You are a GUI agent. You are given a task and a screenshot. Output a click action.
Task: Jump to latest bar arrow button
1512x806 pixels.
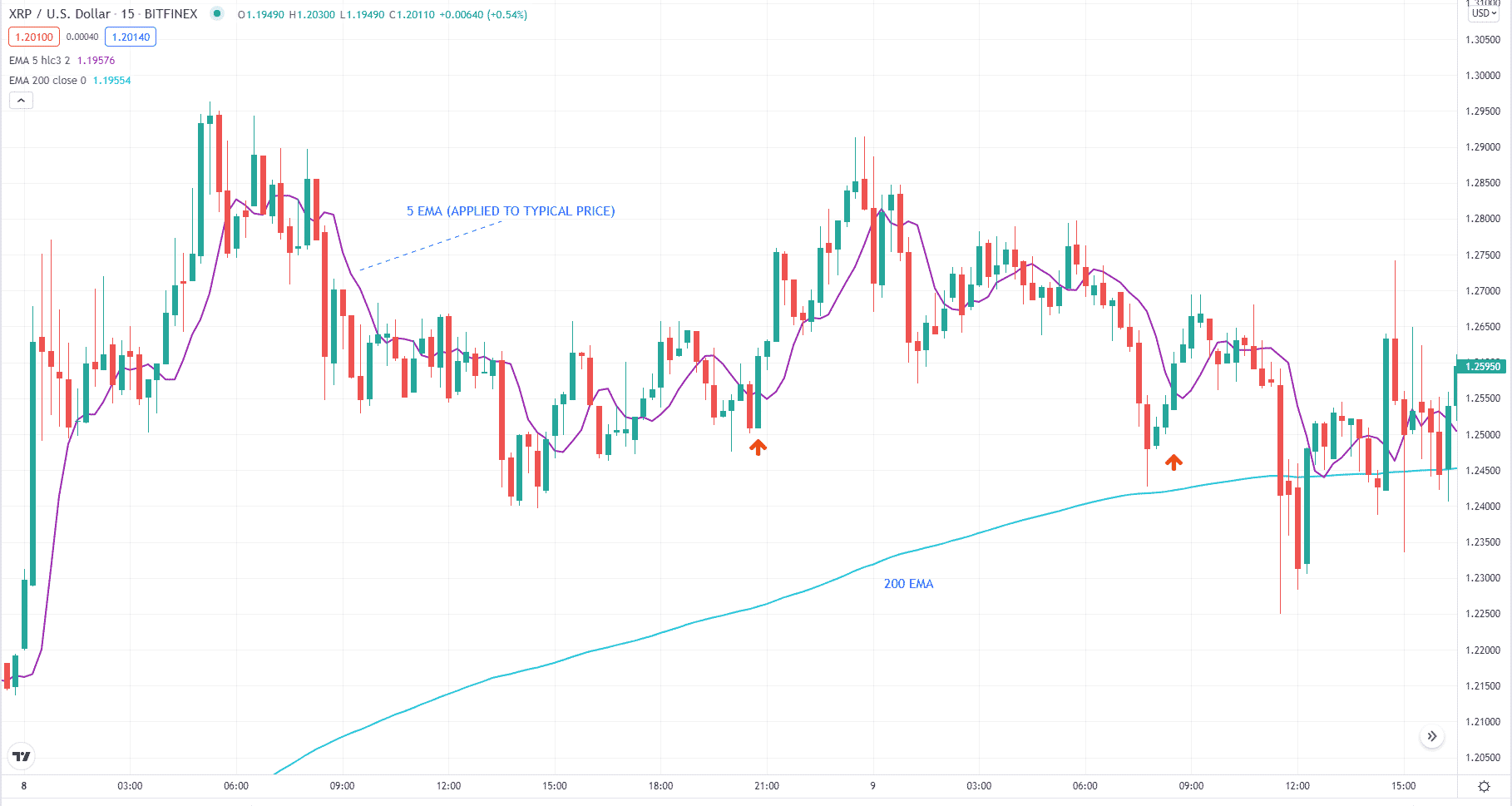tap(1432, 736)
